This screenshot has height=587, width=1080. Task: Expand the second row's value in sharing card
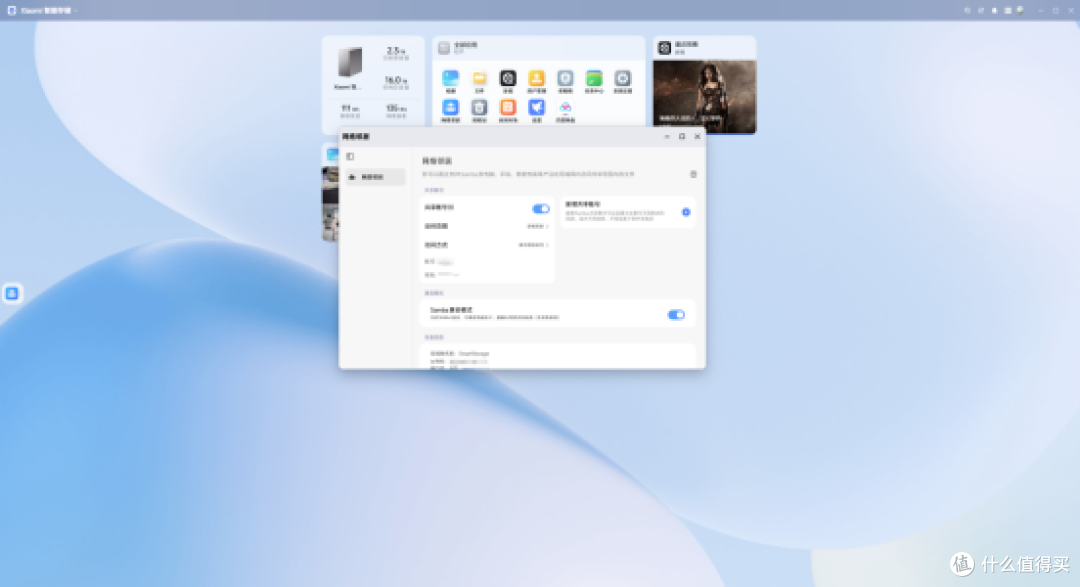coord(537,226)
